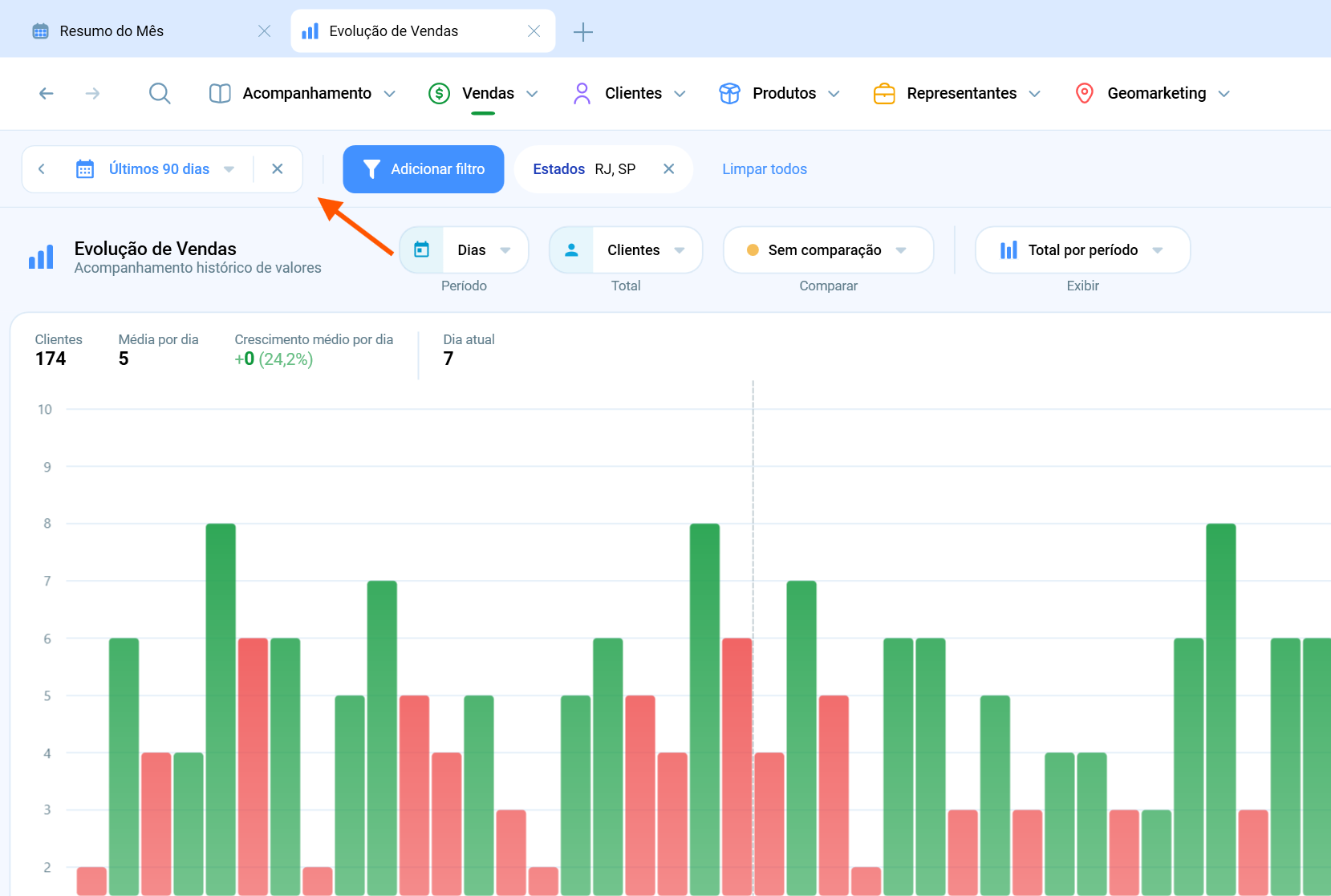The height and width of the screenshot is (896, 1331).
Task: Open the Últimos 90 dias date dropdown
Action: [159, 169]
